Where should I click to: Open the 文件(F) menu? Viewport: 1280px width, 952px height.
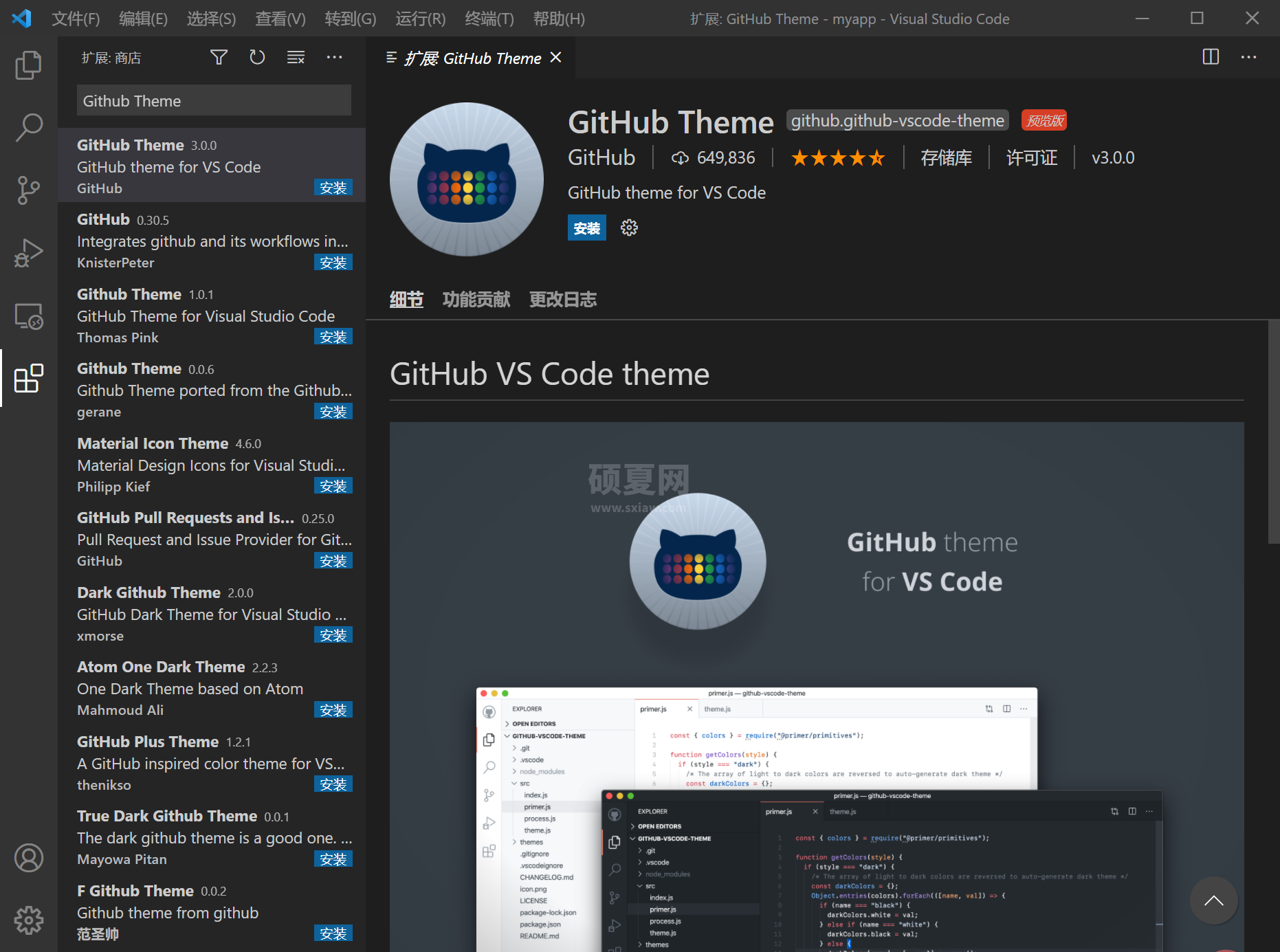tap(76, 19)
